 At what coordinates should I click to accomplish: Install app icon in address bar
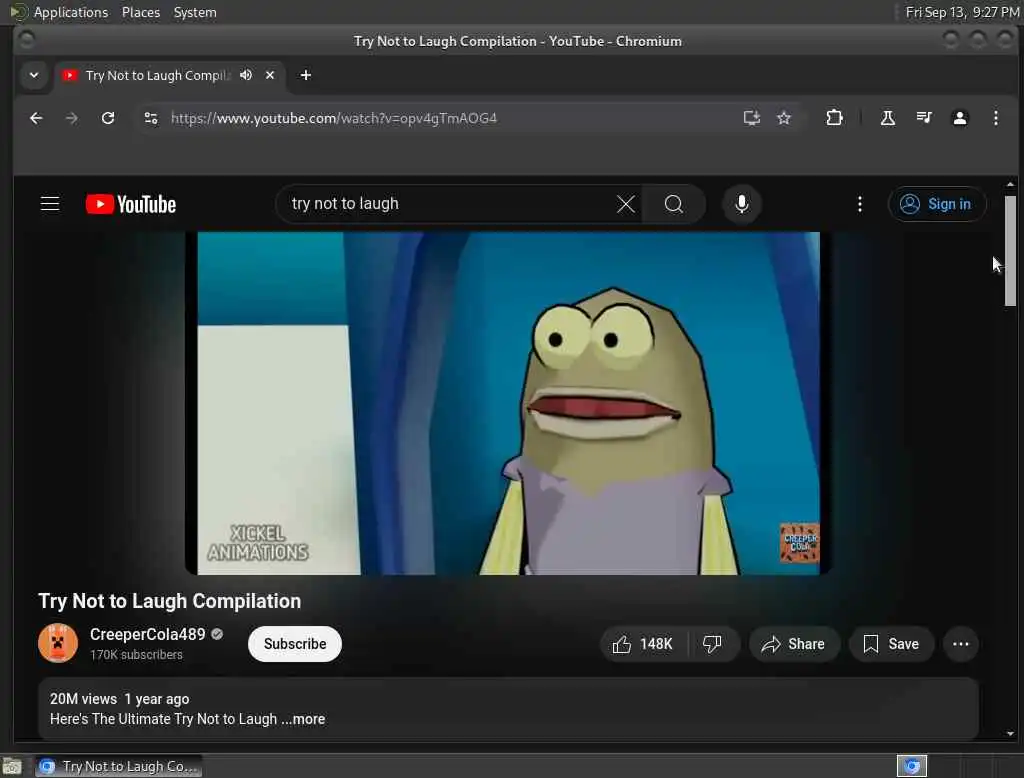(752, 118)
